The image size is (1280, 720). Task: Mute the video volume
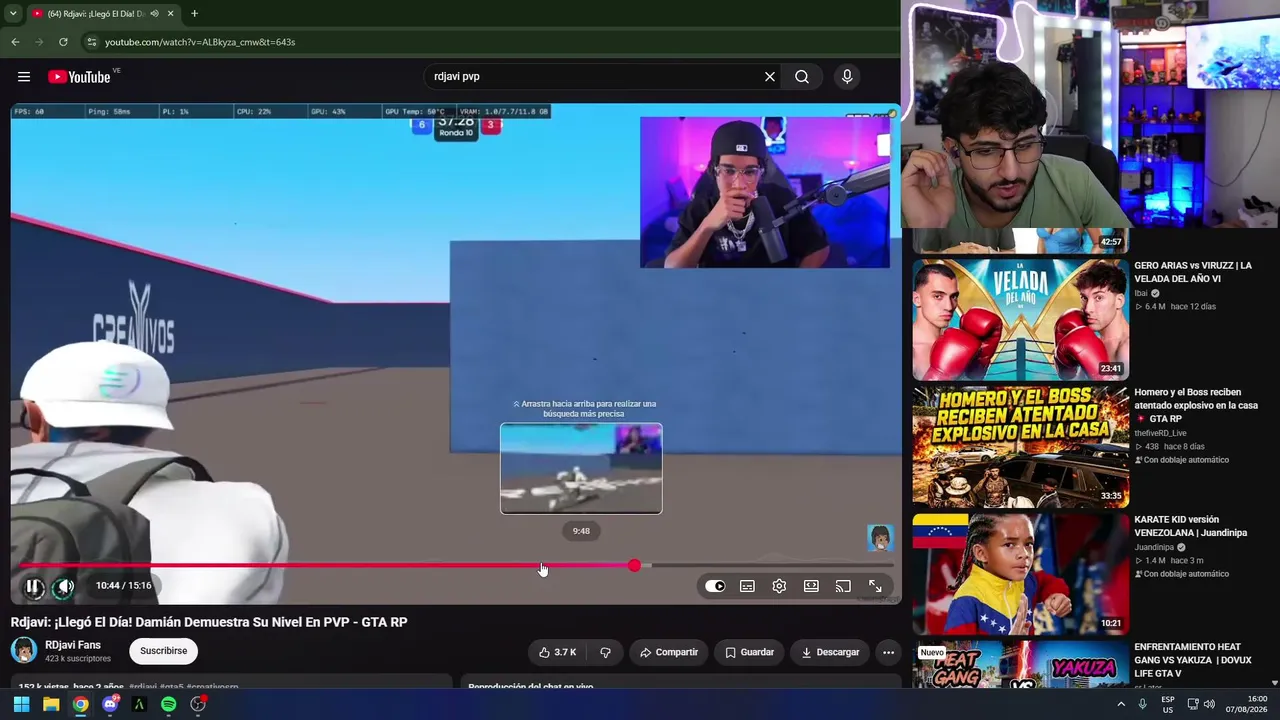pos(64,587)
